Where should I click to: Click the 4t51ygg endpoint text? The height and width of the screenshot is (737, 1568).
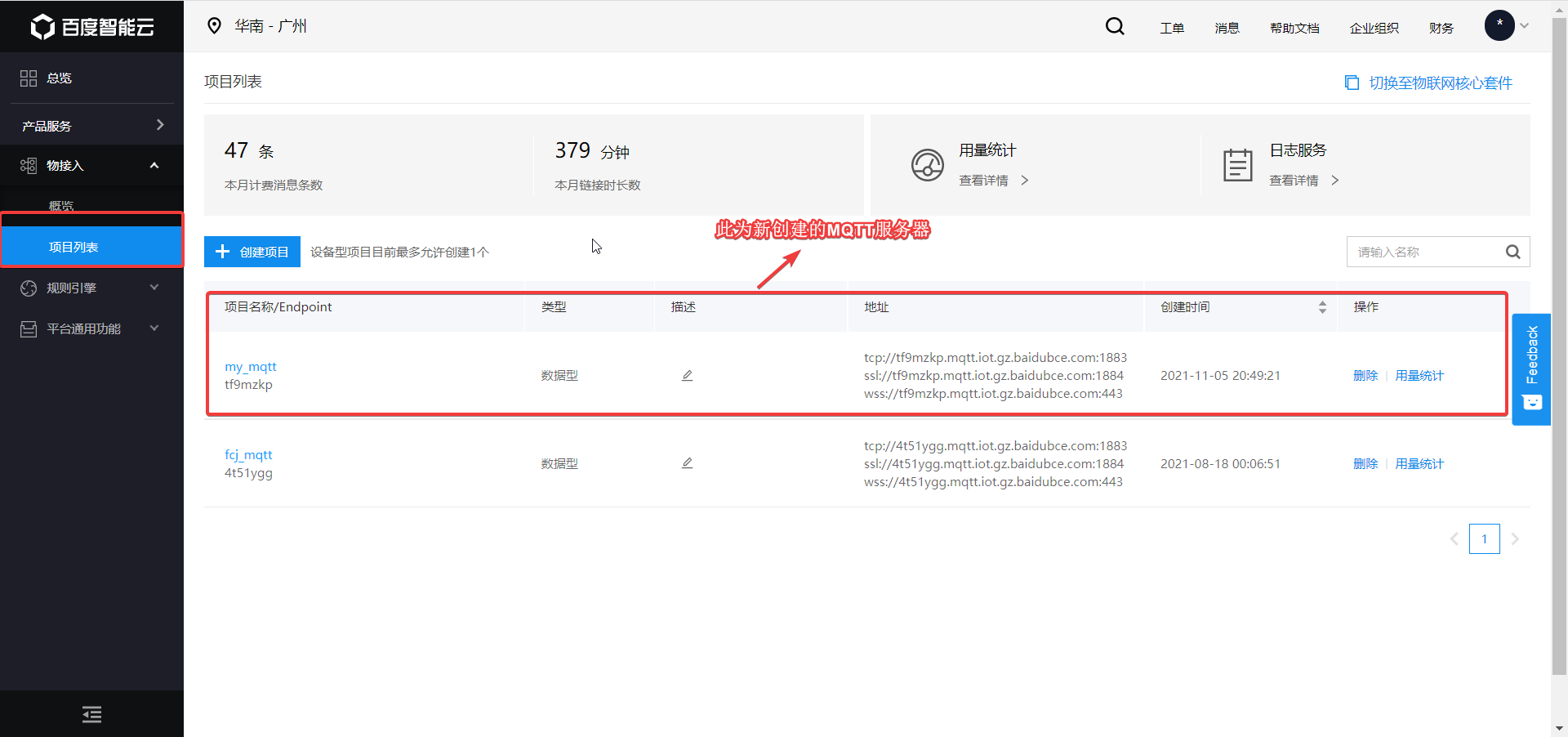point(248,473)
